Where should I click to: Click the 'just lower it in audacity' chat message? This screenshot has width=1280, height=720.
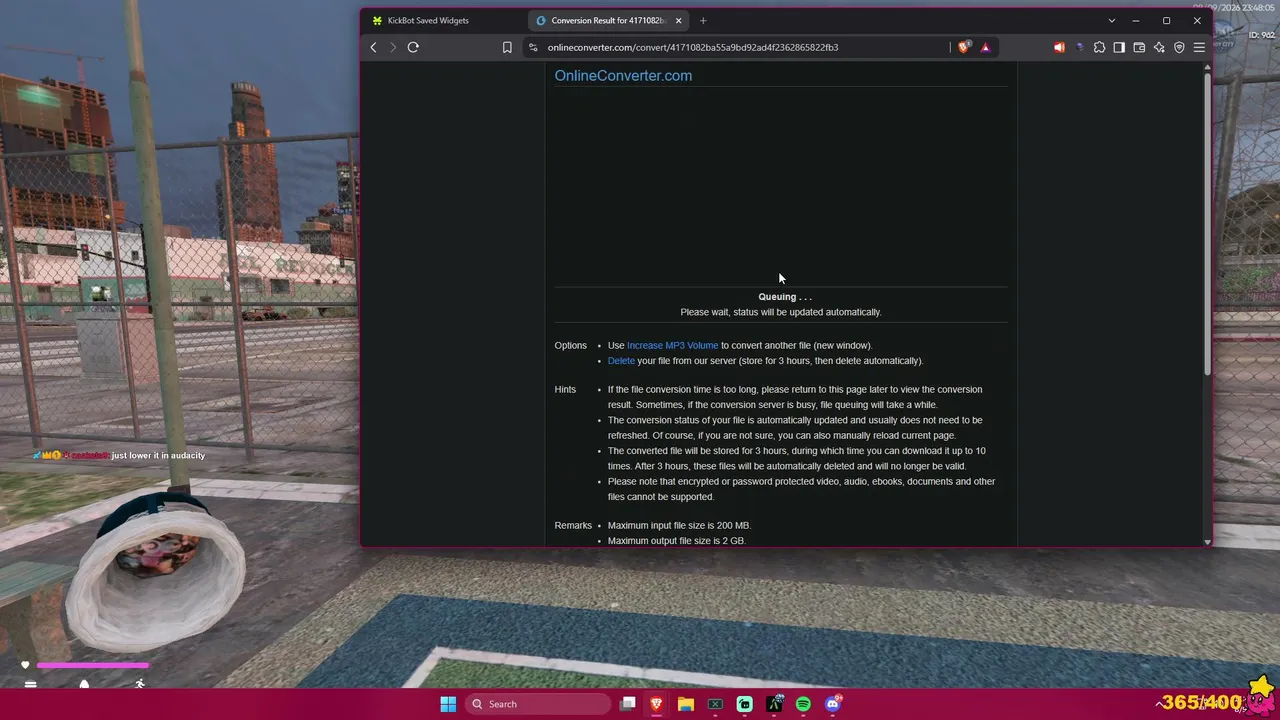pyautogui.click(x=158, y=455)
